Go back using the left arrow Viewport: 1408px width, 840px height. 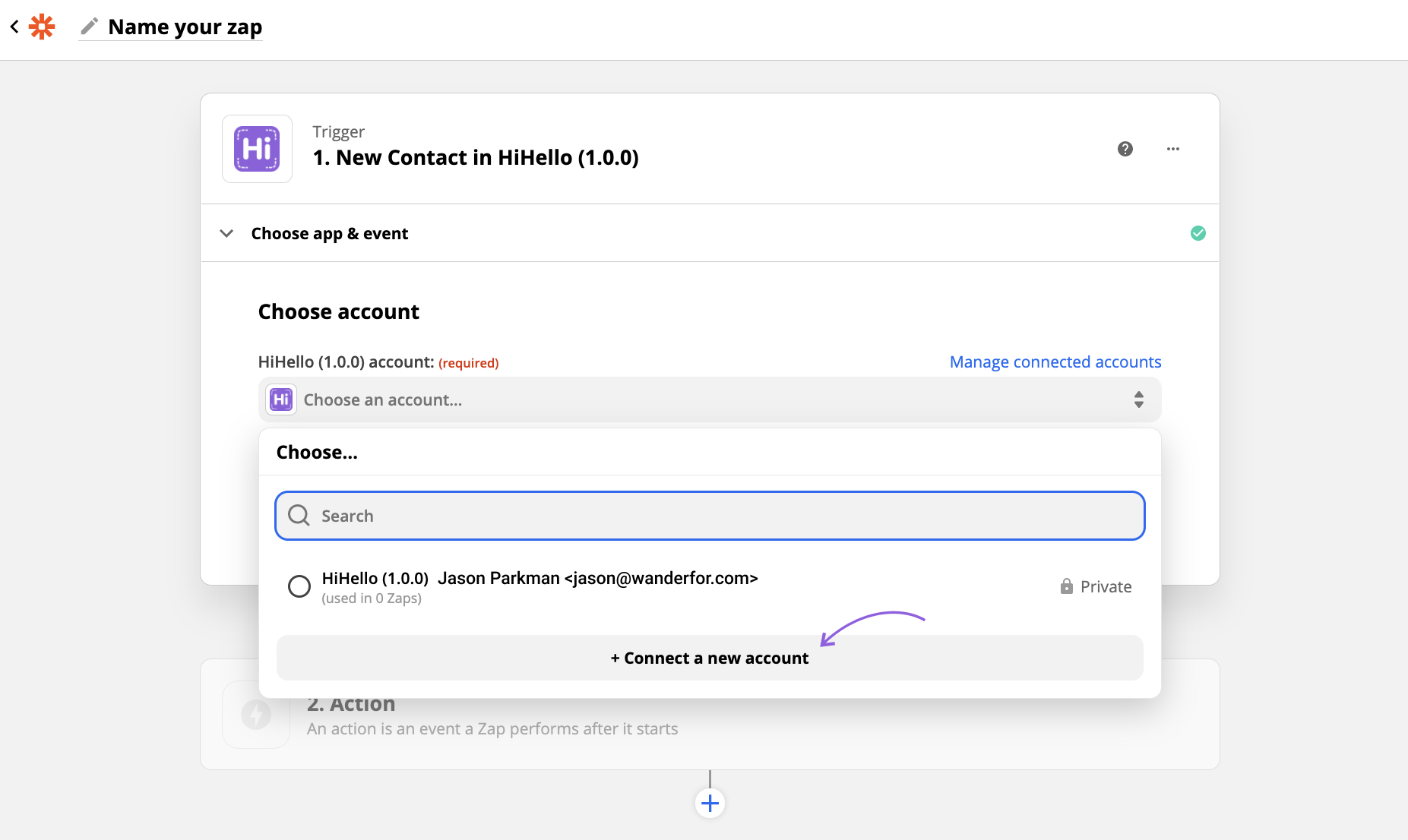click(14, 27)
